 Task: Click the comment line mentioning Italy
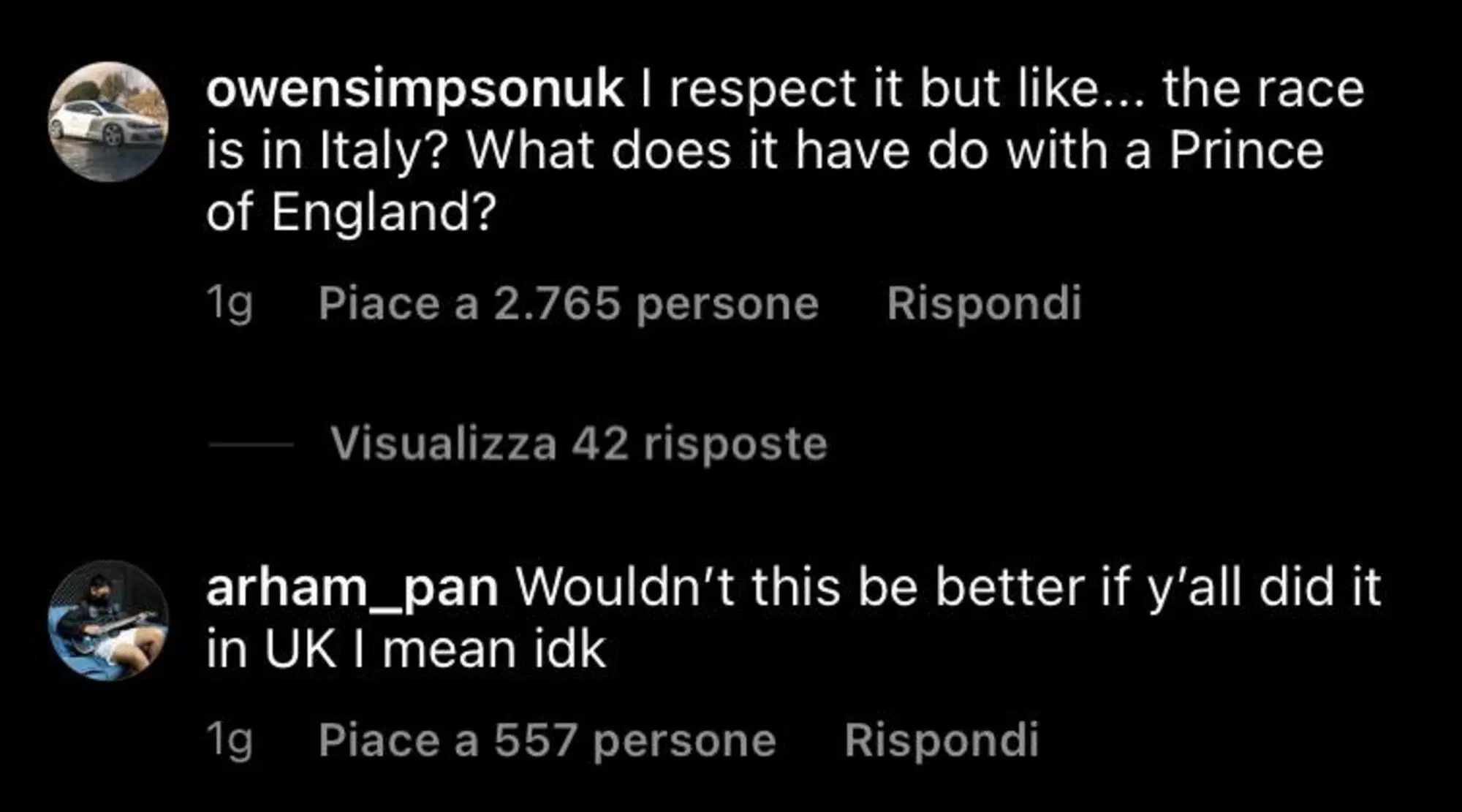tap(764, 151)
